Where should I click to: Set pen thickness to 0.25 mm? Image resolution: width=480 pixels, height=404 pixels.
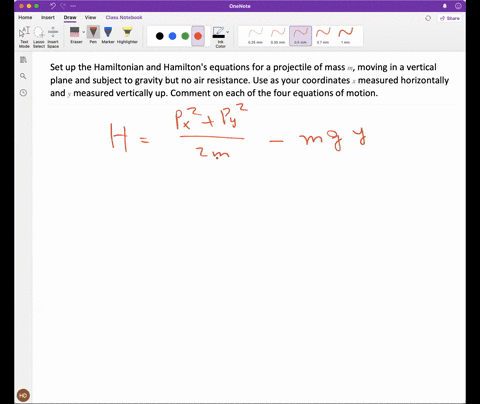coord(255,36)
